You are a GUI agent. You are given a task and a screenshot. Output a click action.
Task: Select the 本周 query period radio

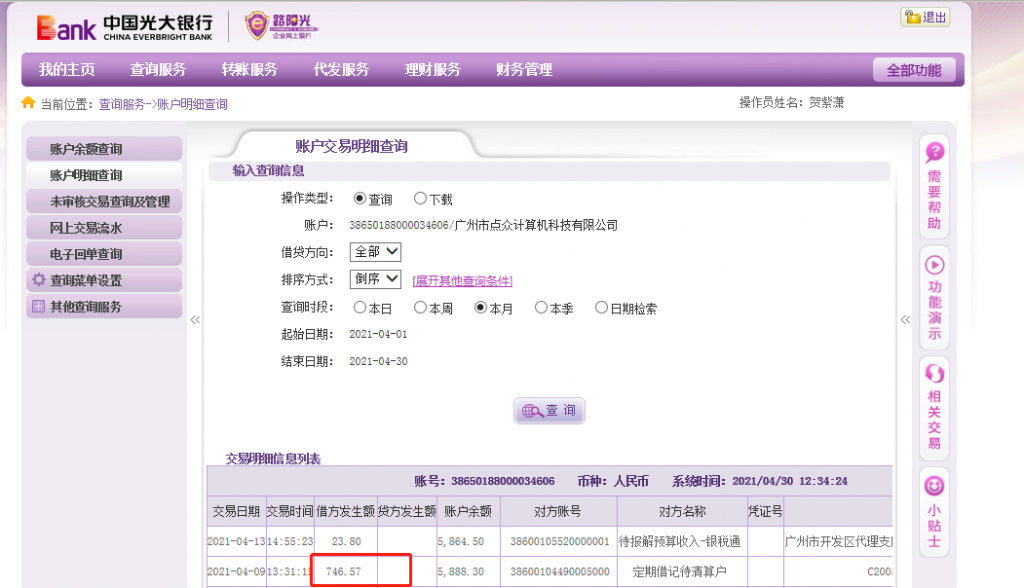420,308
